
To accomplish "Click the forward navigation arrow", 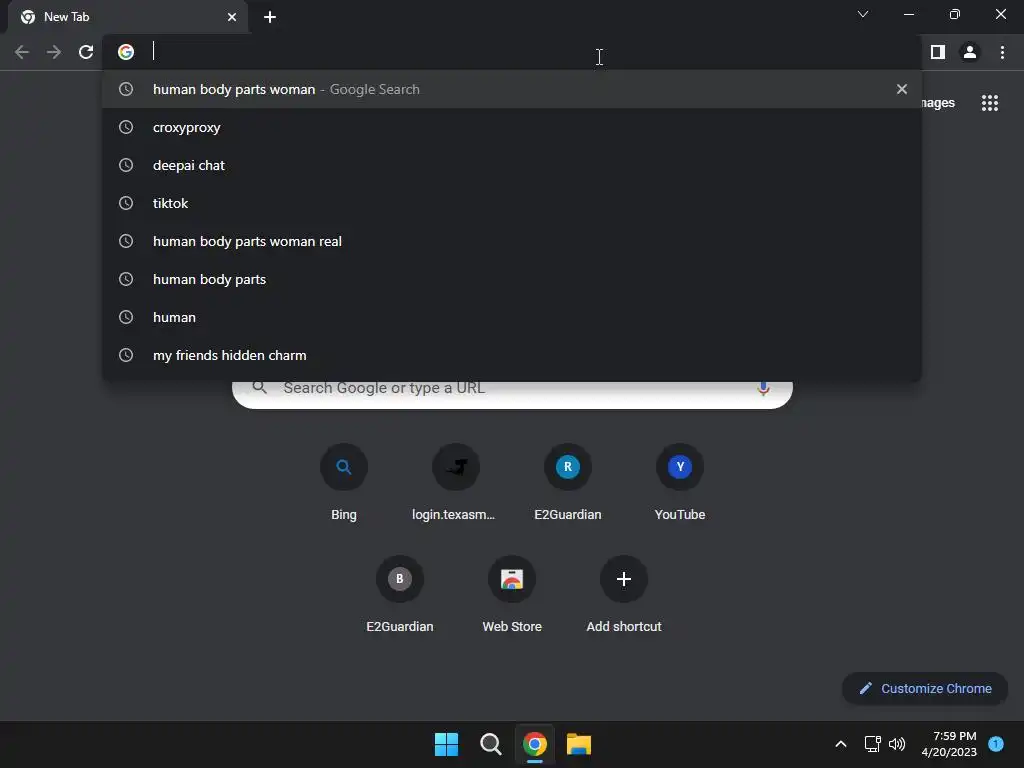I will tap(54, 52).
